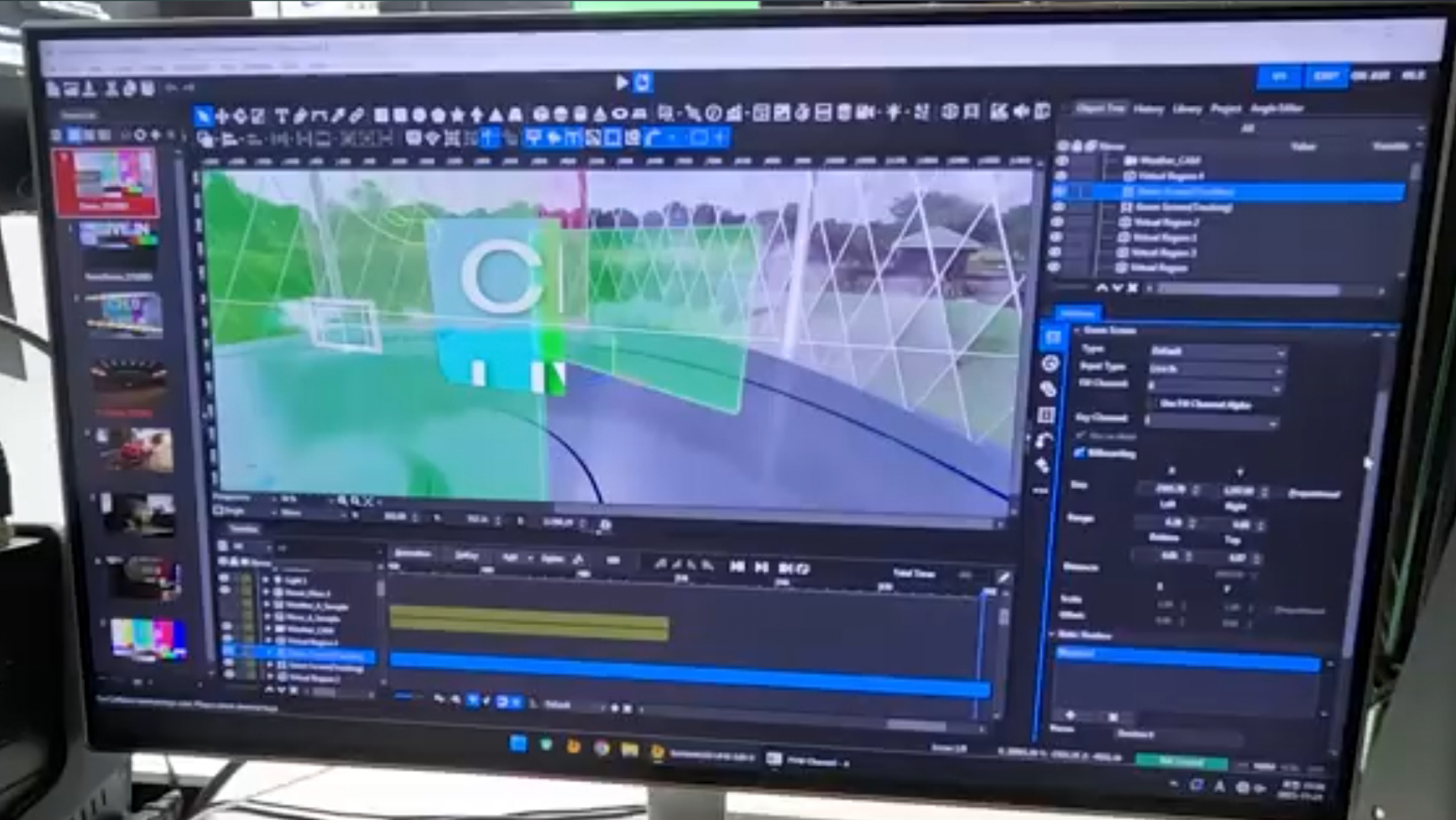Delete selected object with the X icon
Screen dimensions: 1456x820
[1132, 288]
